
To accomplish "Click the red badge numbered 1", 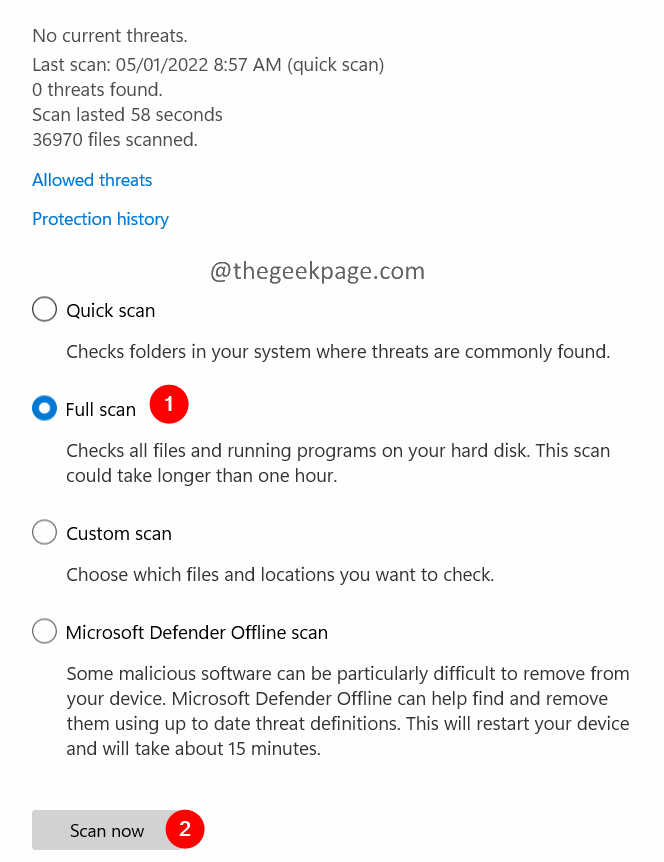I will 168,404.
